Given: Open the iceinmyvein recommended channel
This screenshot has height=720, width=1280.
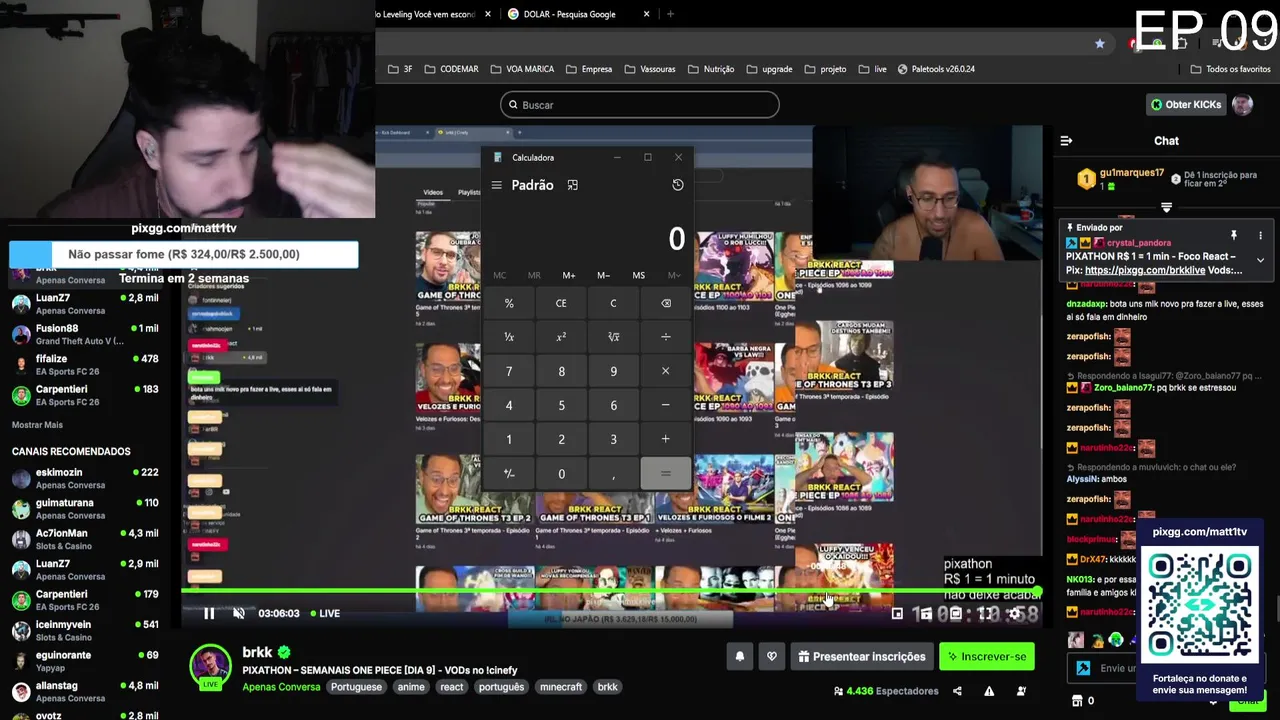Looking at the screenshot, I should tap(85, 630).
